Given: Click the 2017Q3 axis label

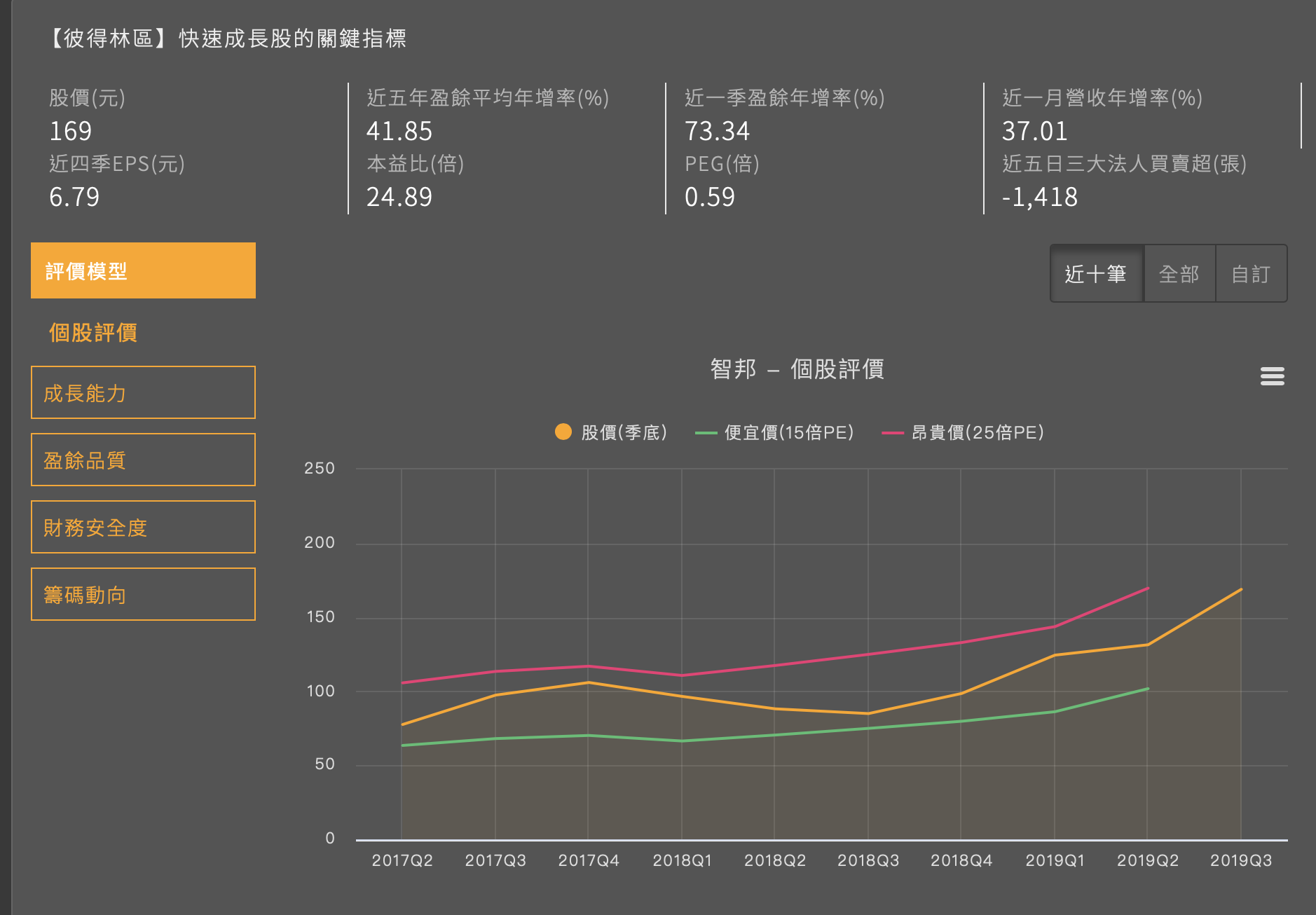Looking at the screenshot, I should click(495, 860).
